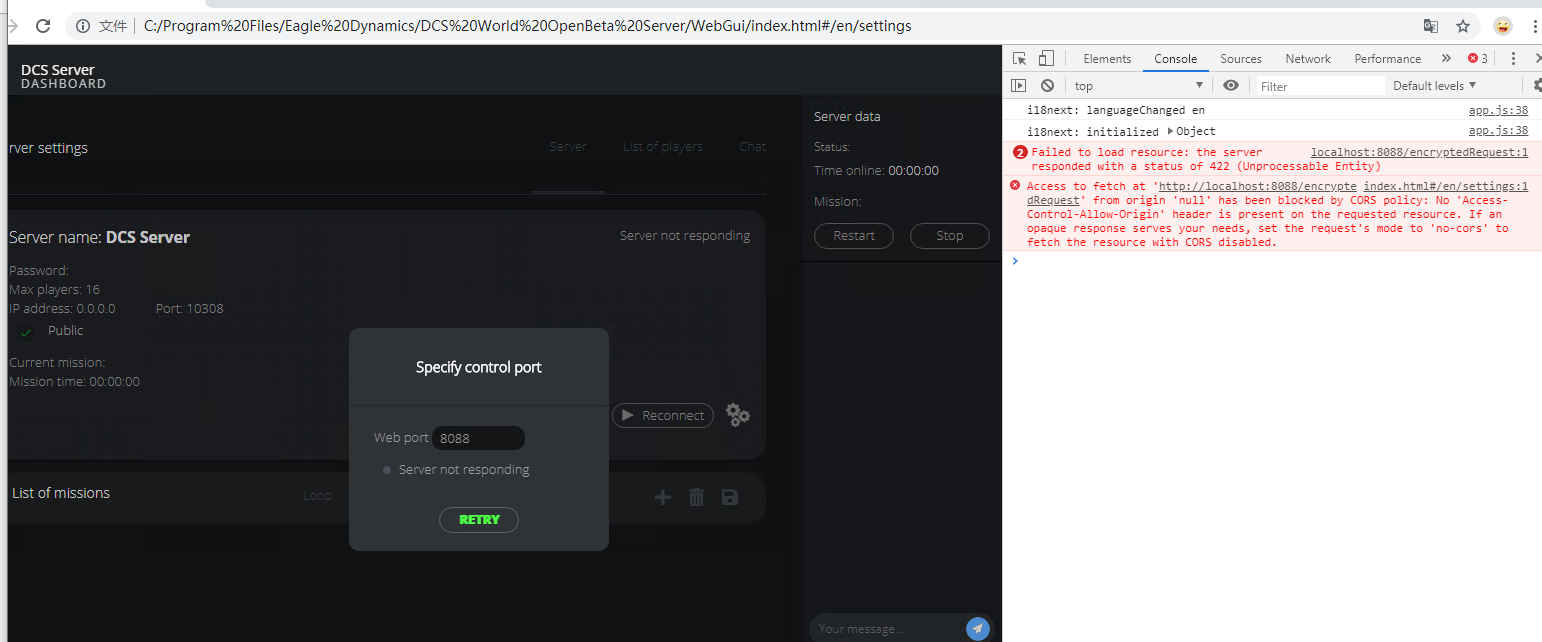The height and width of the screenshot is (642, 1542).
Task: Open the top context dropdown
Action: pyautogui.click(x=1139, y=86)
